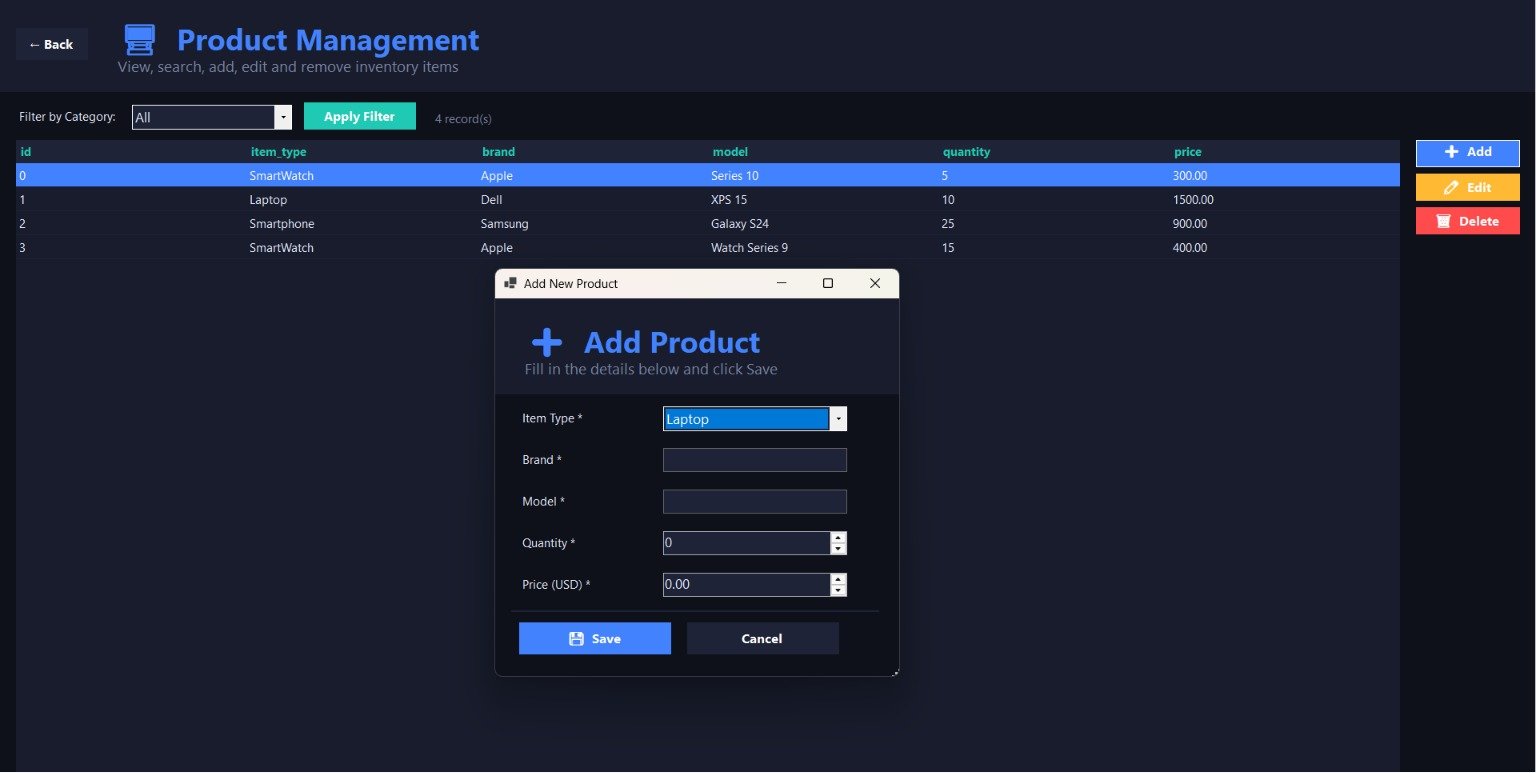Click into the Brand input field
Screen dimensions: 1536x773
click(755, 460)
